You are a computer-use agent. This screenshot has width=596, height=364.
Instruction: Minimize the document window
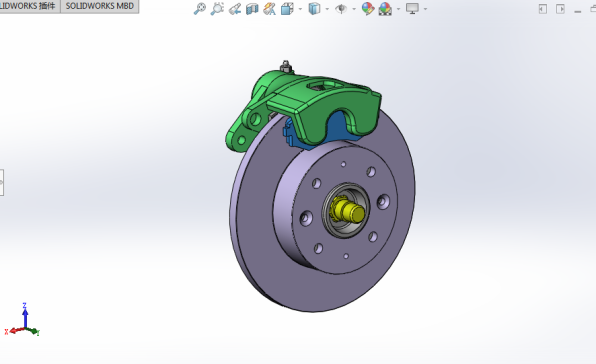578,11
